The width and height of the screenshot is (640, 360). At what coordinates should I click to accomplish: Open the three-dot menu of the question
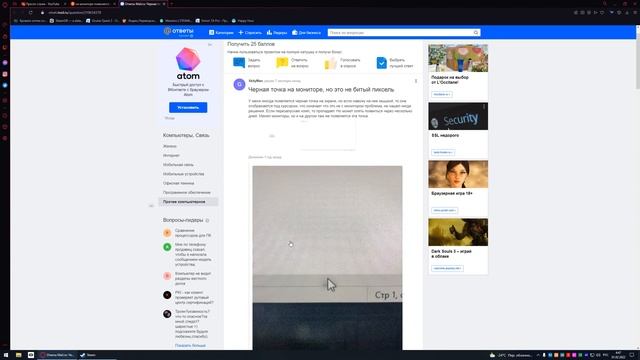click(x=416, y=81)
